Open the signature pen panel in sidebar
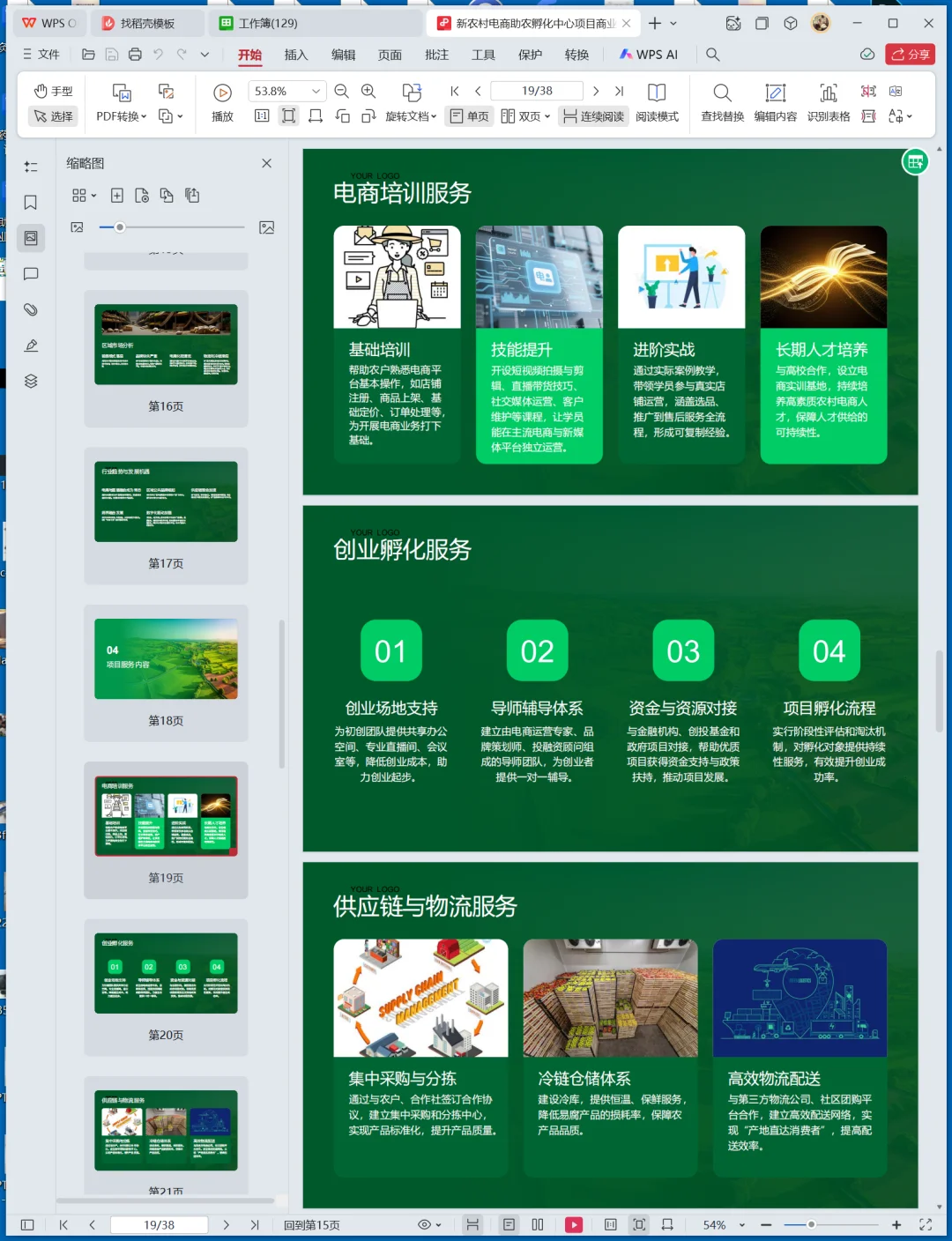This screenshot has height=1241, width=952. 31,346
